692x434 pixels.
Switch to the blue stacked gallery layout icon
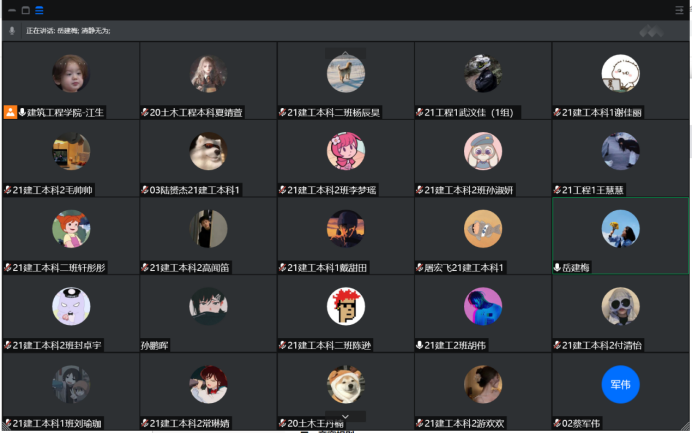[x=39, y=11]
